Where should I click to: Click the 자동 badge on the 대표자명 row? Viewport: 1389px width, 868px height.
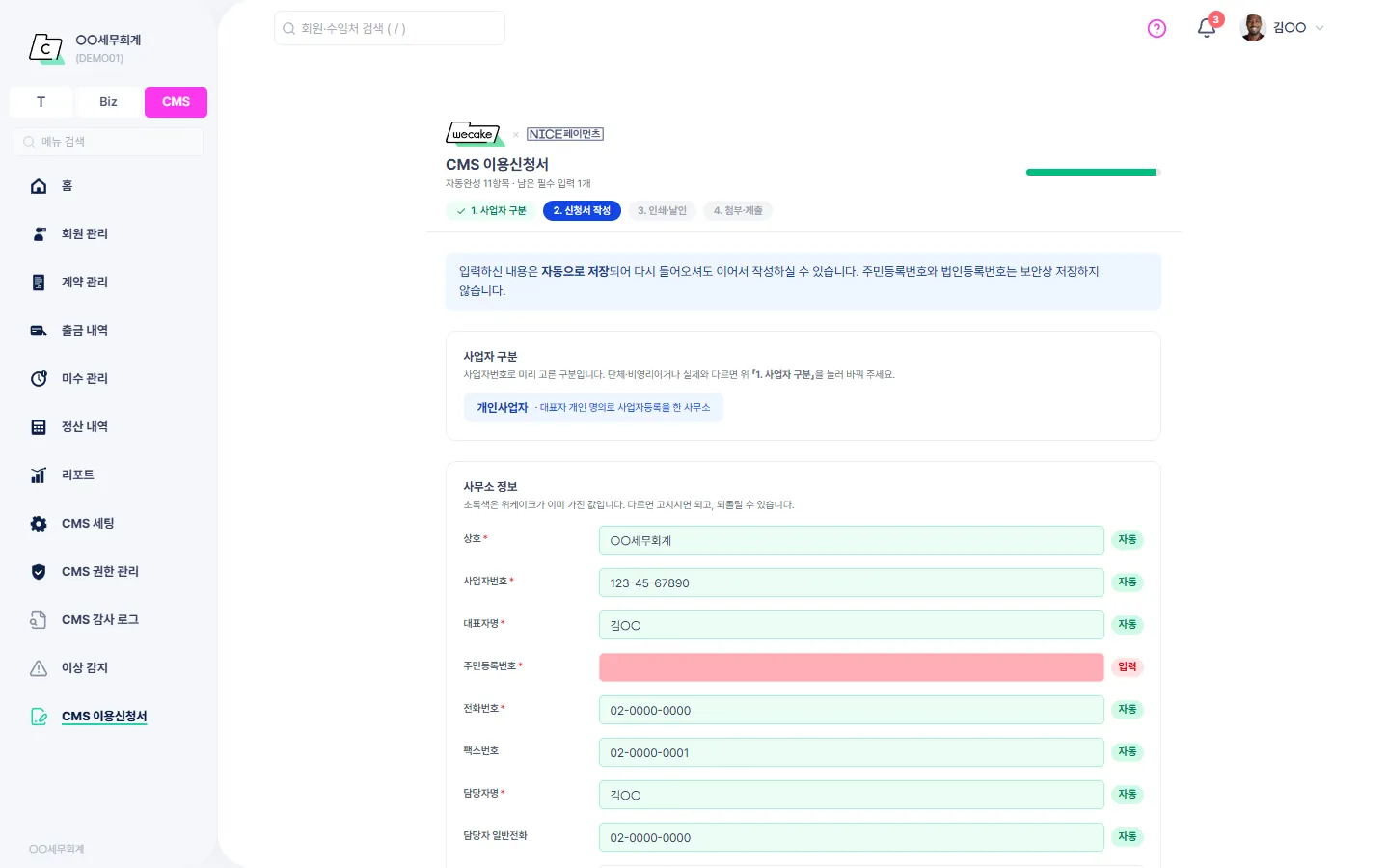(x=1127, y=625)
